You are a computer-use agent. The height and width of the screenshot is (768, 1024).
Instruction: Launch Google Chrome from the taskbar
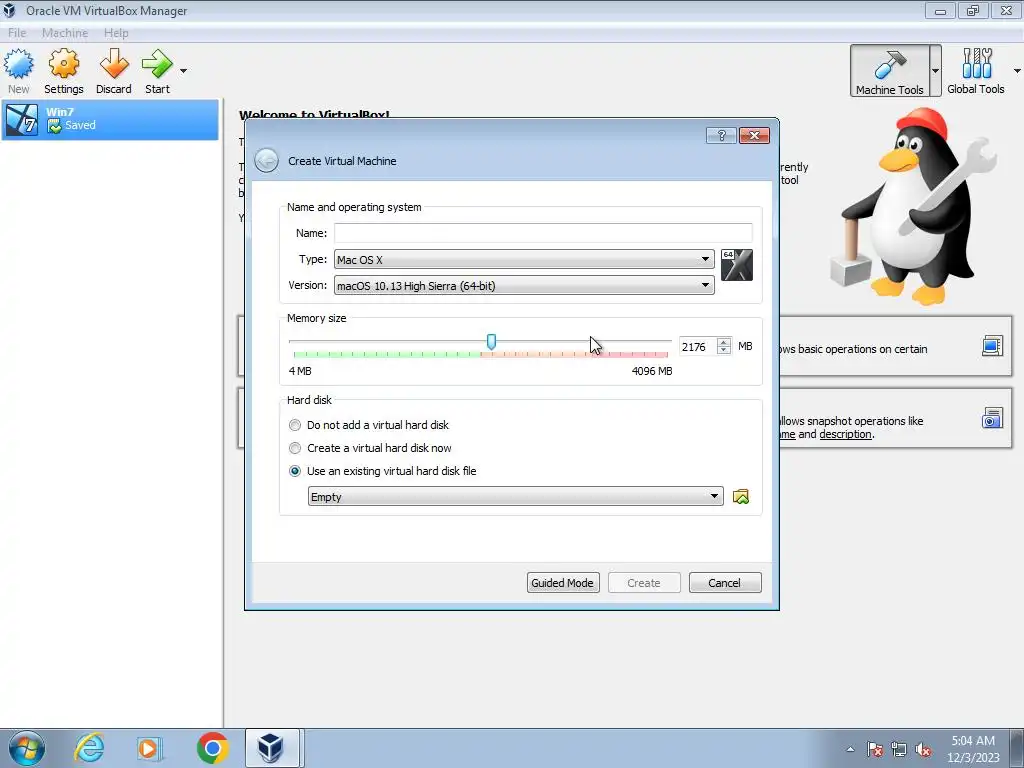coord(212,748)
